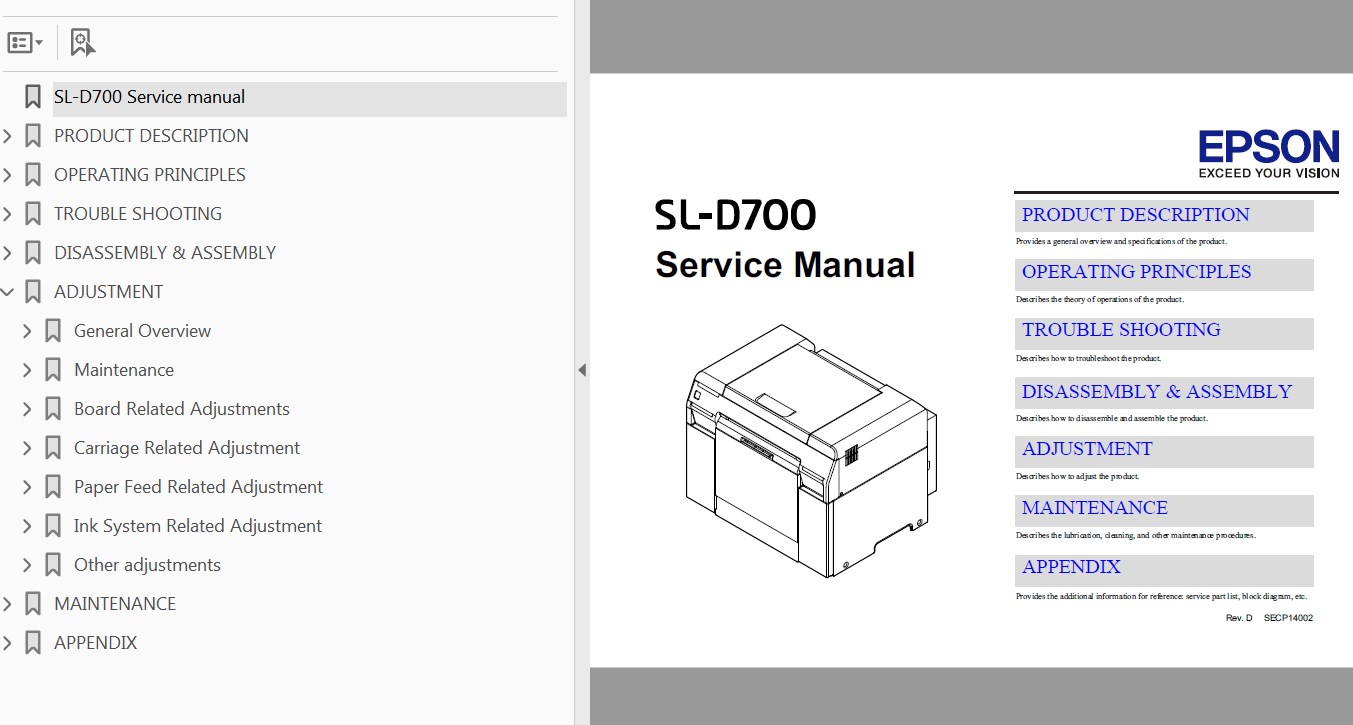Expand the Carriage Related Adjustment bookmark
Image resolution: width=1353 pixels, height=725 pixels.
coord(28,448)
